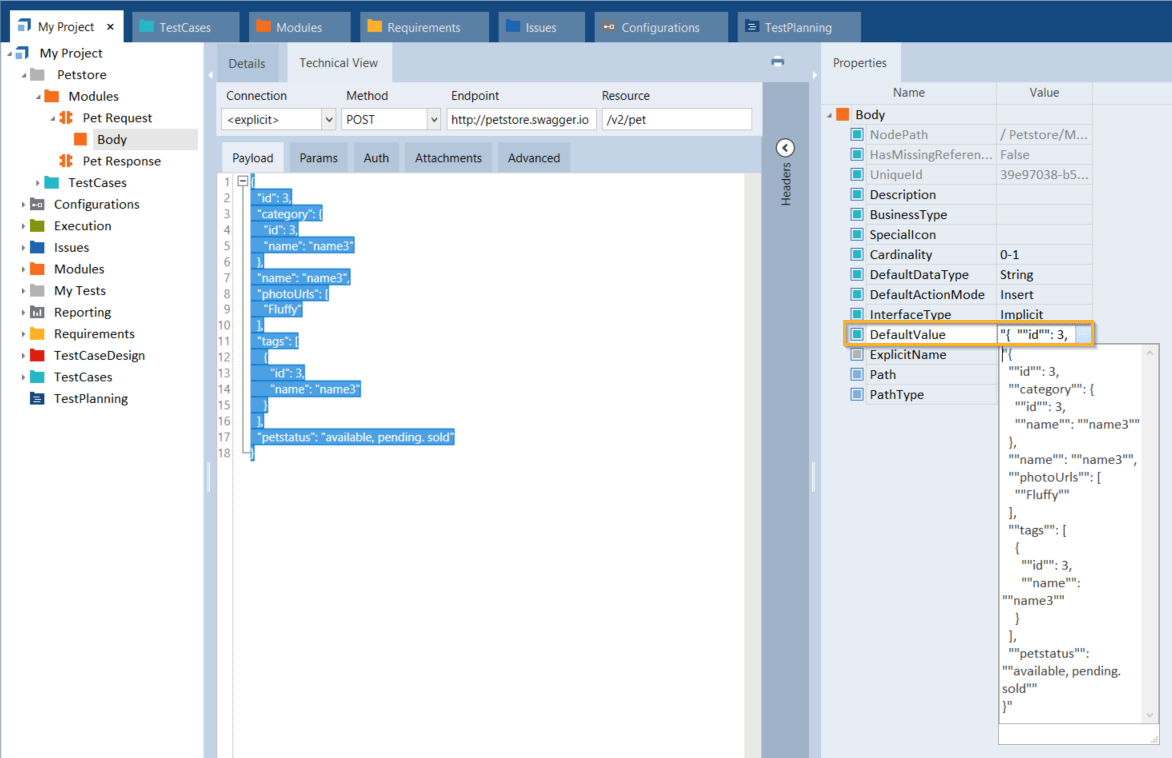Open the Connection dropdown
This screenshot has width=1172, height=758.
(328, 120)
